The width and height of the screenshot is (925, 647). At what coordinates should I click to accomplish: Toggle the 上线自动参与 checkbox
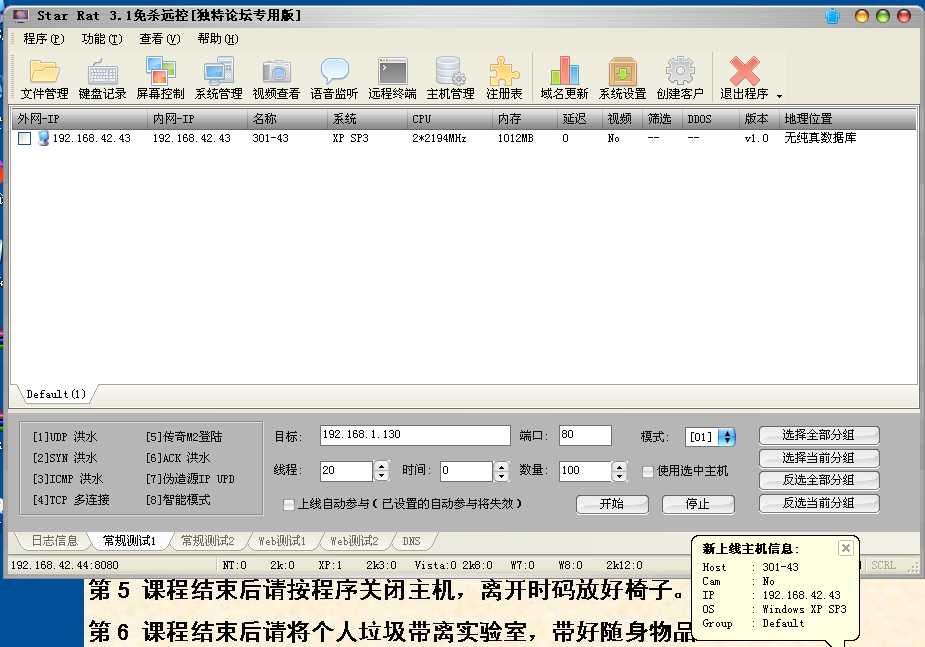click(x=288, y=504)
